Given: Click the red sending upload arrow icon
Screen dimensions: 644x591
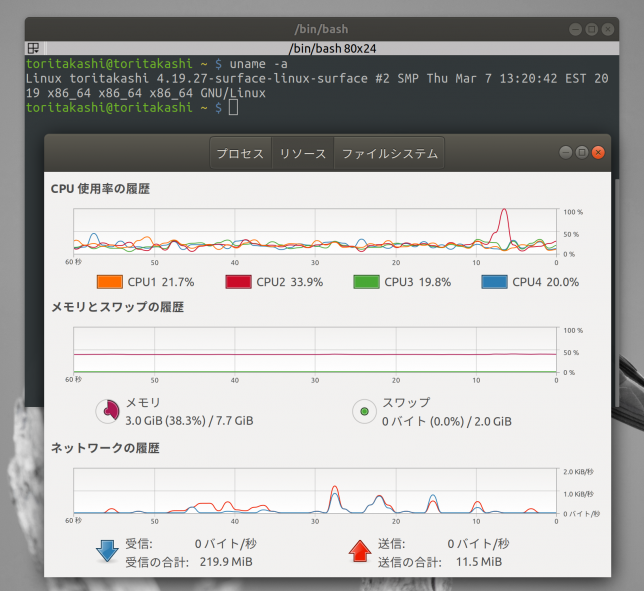Looking at the screenshot, I should [x=359, y=552].
